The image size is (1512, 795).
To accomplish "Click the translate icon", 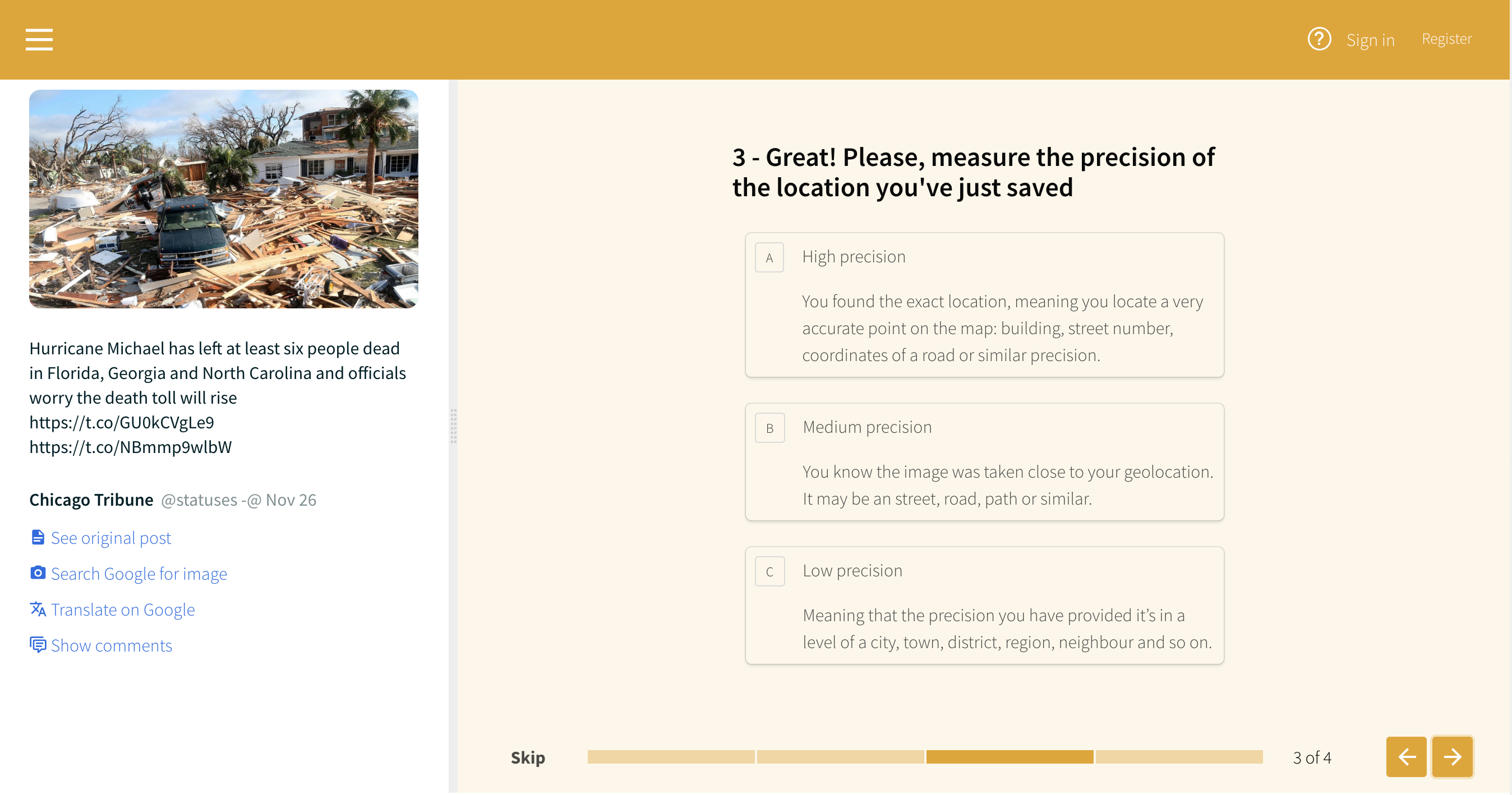I will click(38, 609).
